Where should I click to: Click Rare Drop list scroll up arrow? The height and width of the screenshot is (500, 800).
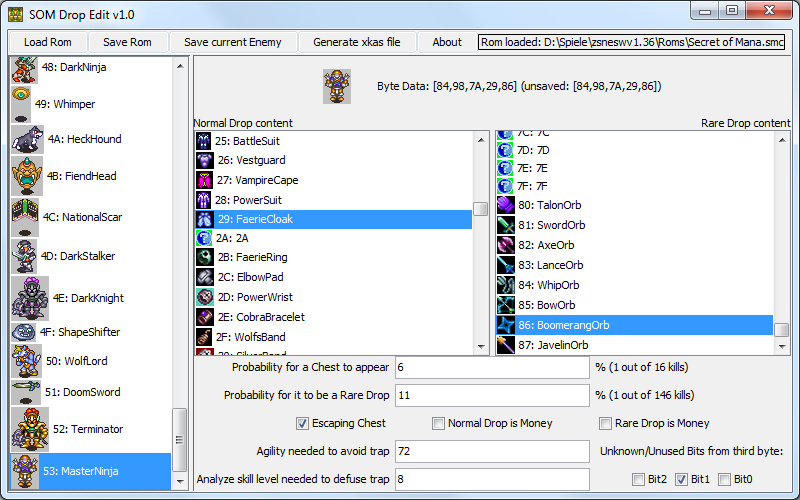point(782,140)
